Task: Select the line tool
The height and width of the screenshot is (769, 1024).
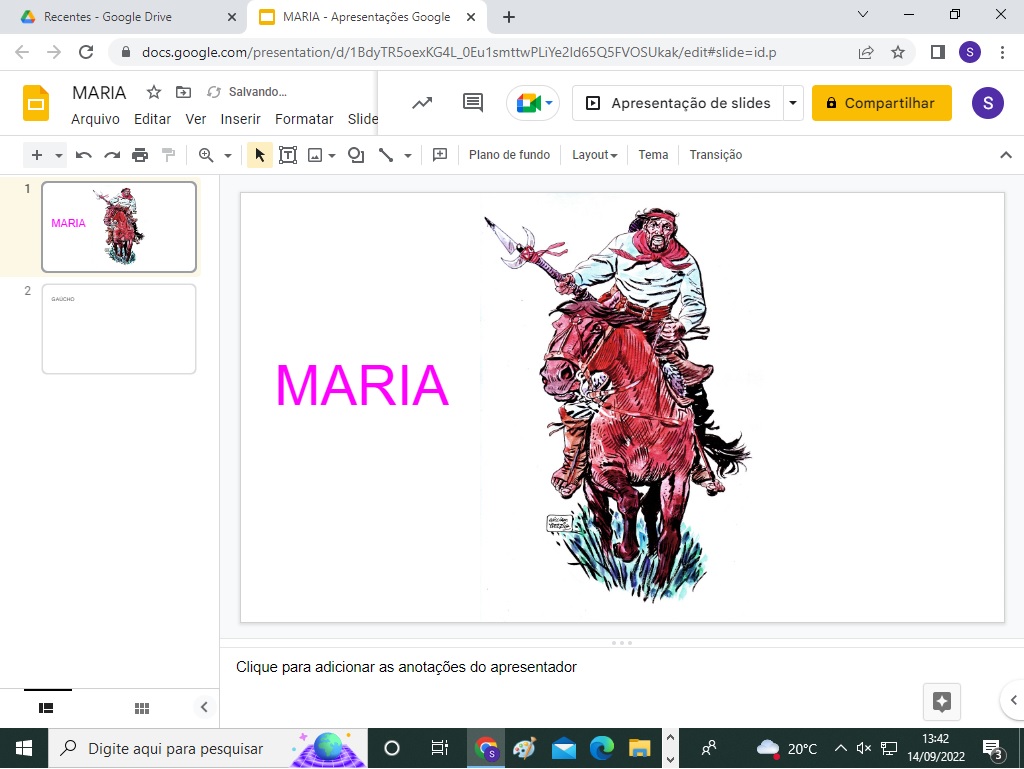Action: point(386,155)
